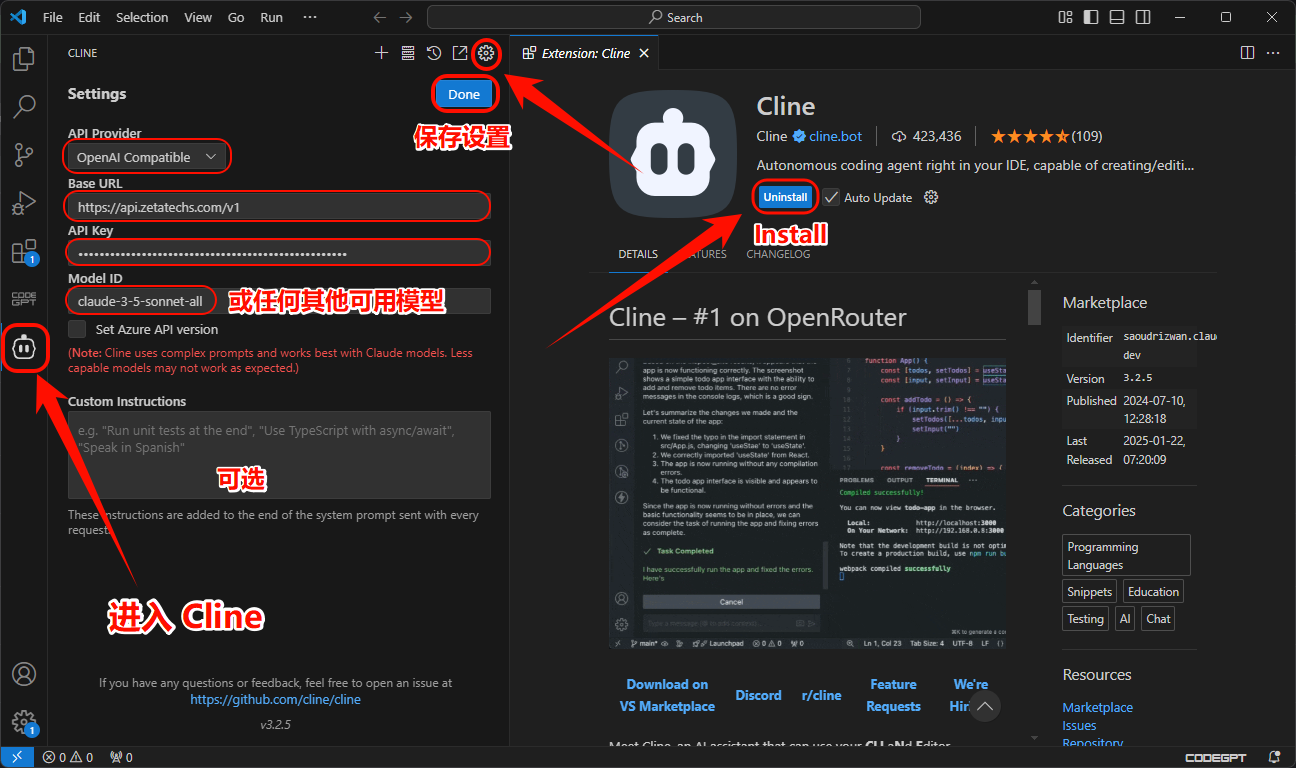Viewport: 1296px width, 768px height.
Task: Open the r/cline link
Action: point(821,695)
